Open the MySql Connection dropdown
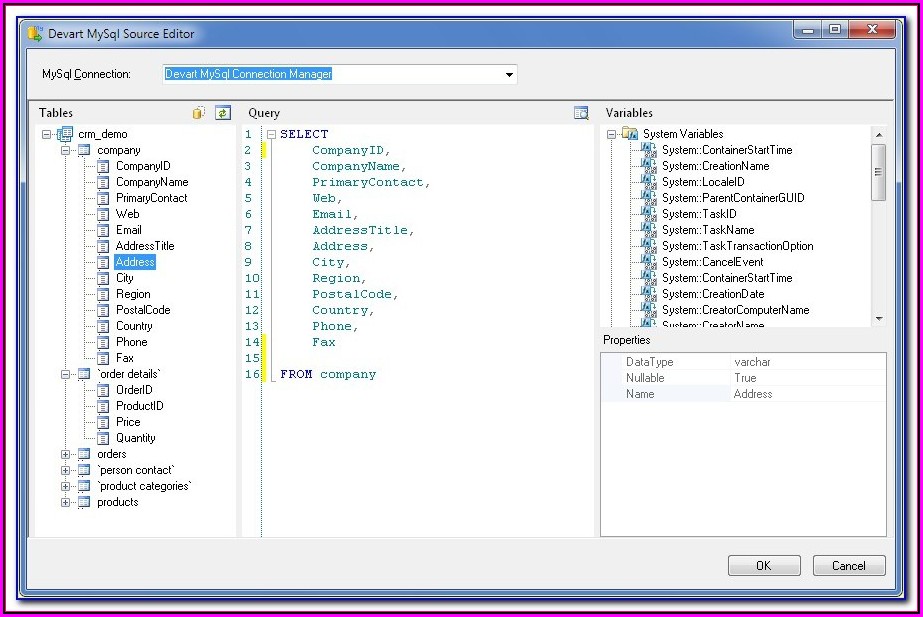923x617 pixels. coord(509,75)
